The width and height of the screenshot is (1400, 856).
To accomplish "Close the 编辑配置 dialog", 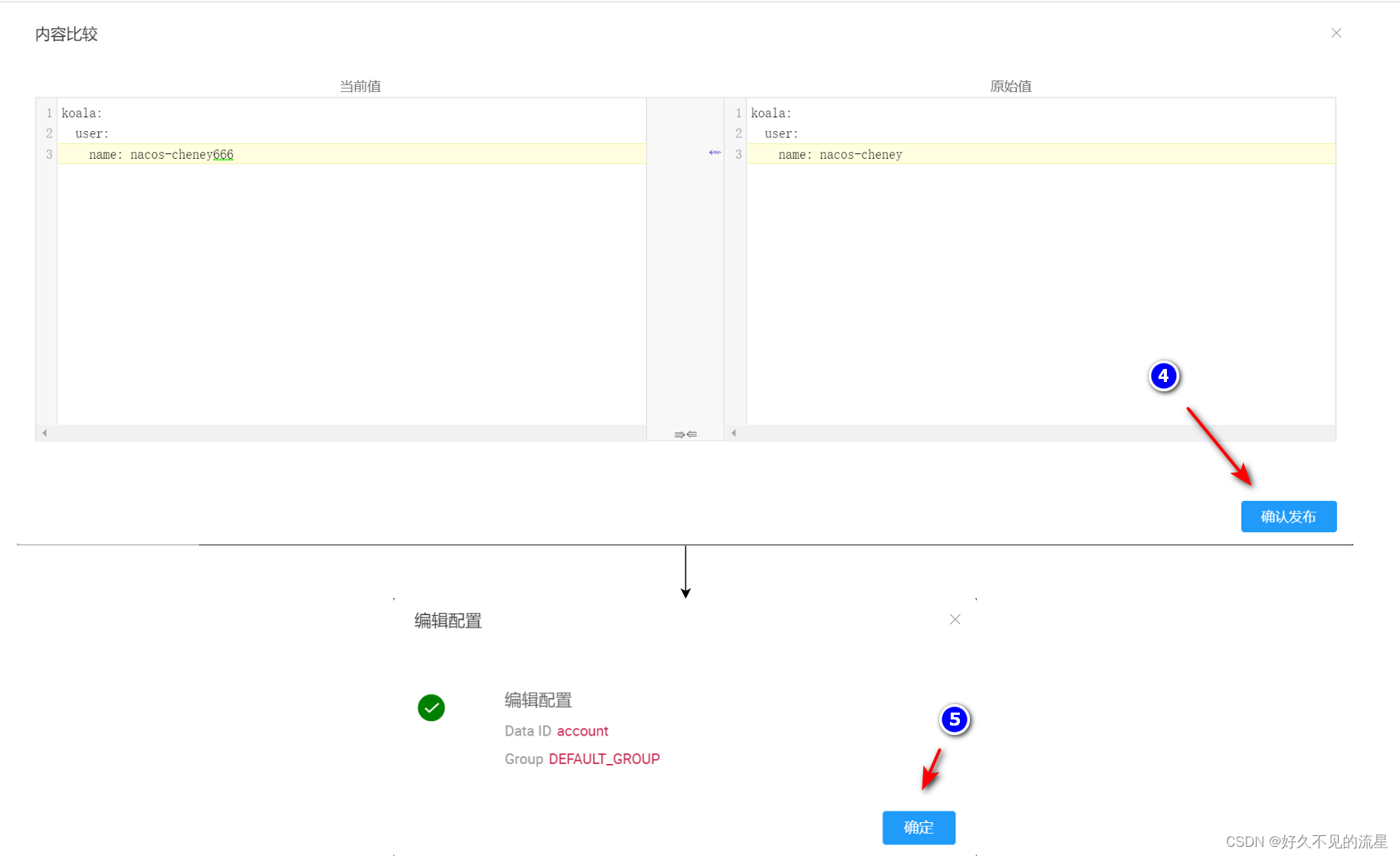I will pos(955,619).
